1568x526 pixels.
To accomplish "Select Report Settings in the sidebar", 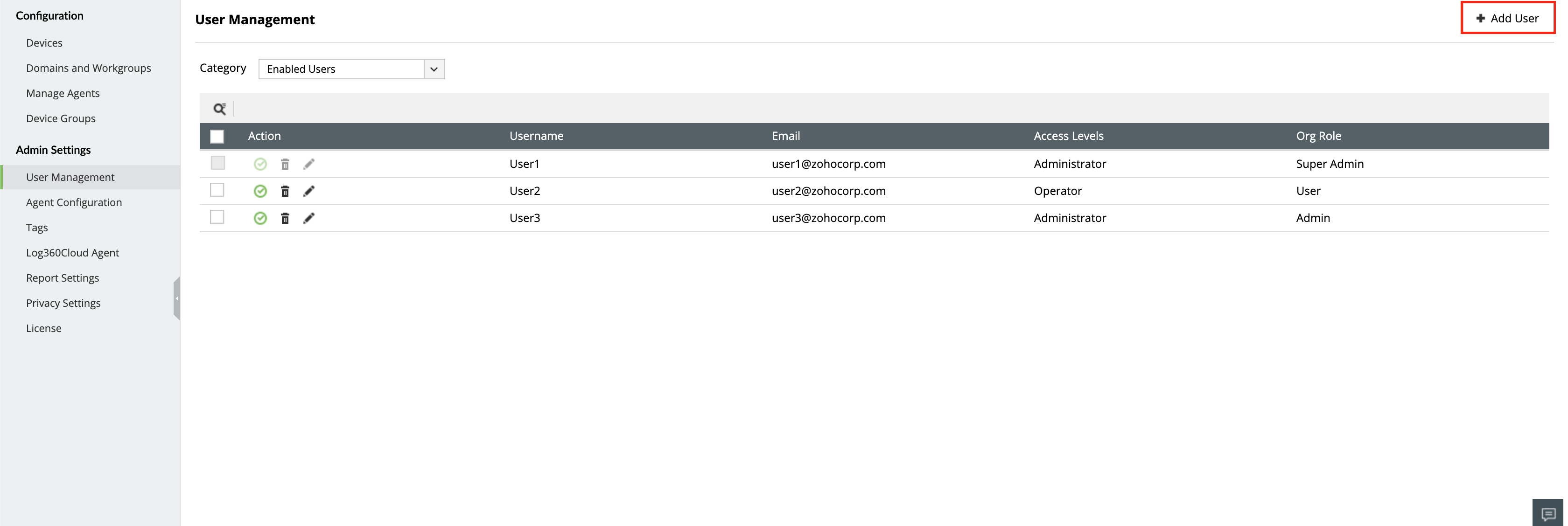I will point(63,277).
